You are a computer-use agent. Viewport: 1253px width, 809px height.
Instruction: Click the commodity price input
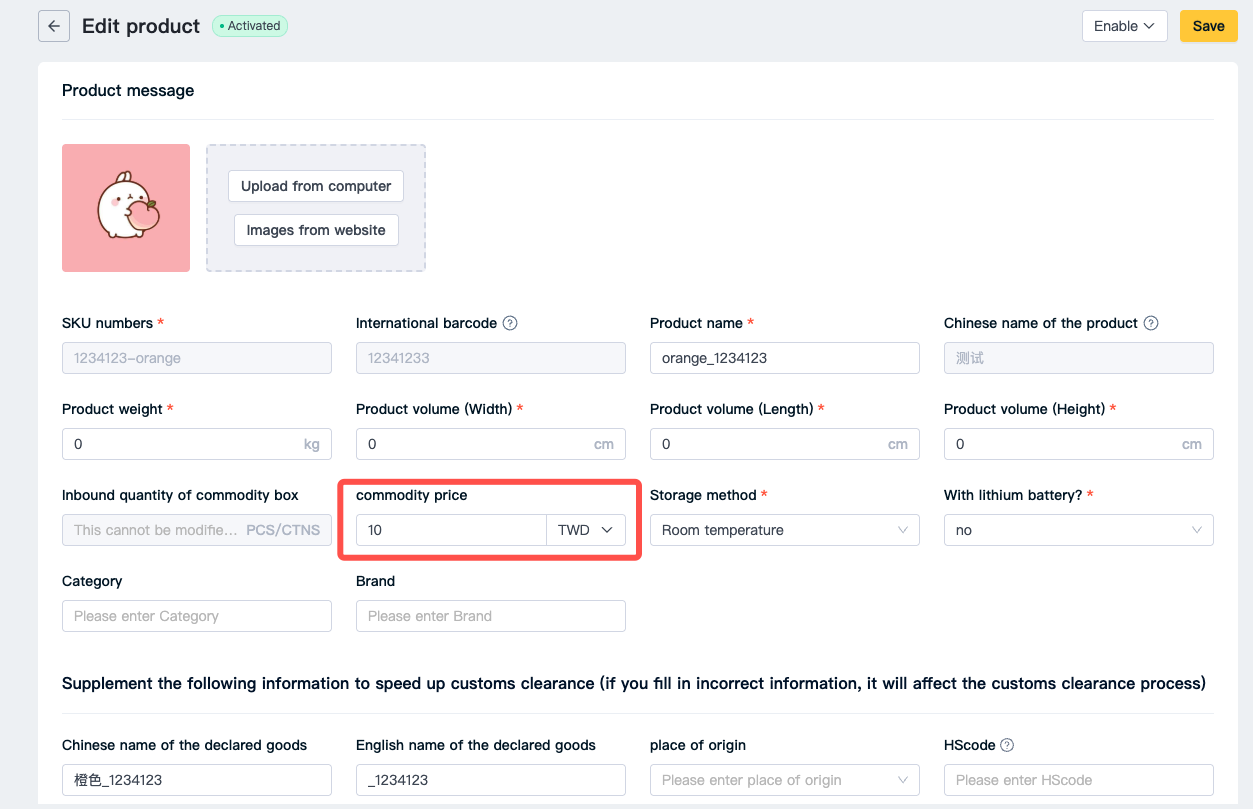[451, 530]
